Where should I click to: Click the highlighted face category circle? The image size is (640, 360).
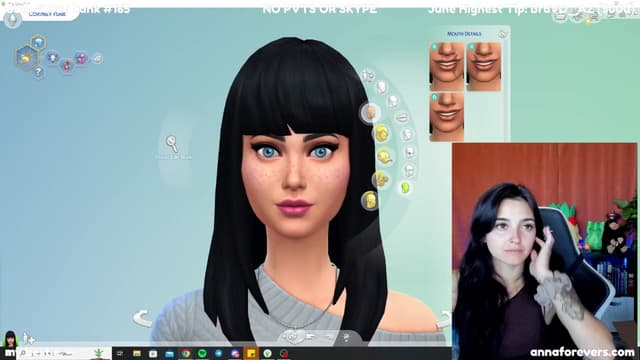pyautogui.click(x=370, y=113)
